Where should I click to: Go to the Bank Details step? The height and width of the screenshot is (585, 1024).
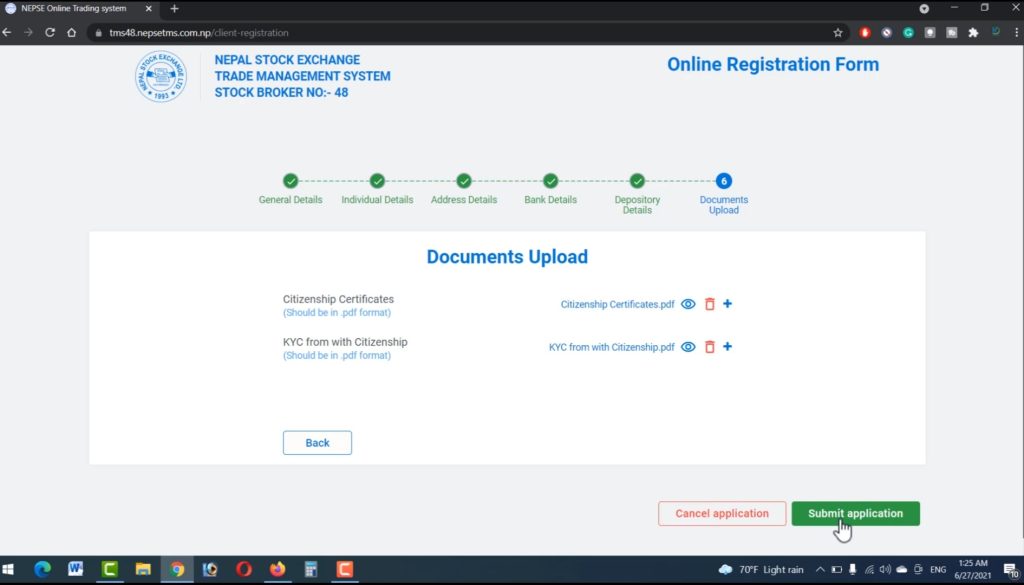(551, 189)
